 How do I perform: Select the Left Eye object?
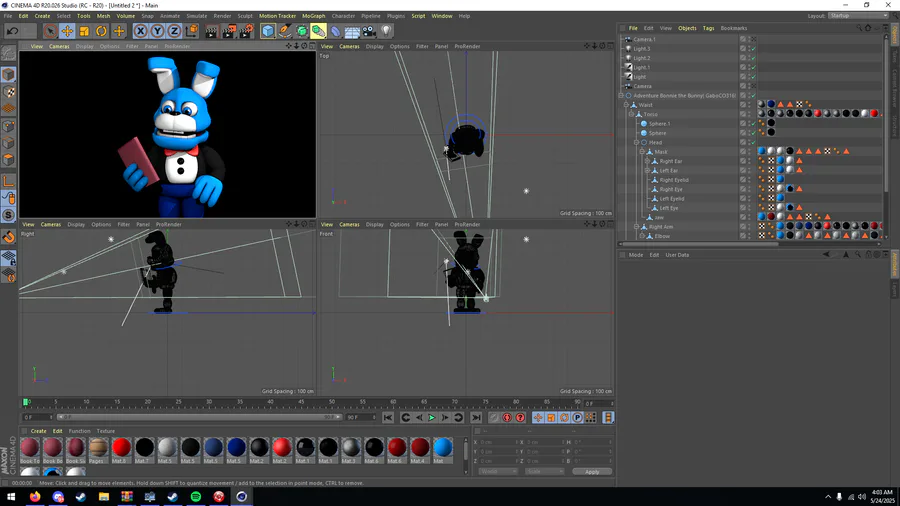click(x=669, y=208)
